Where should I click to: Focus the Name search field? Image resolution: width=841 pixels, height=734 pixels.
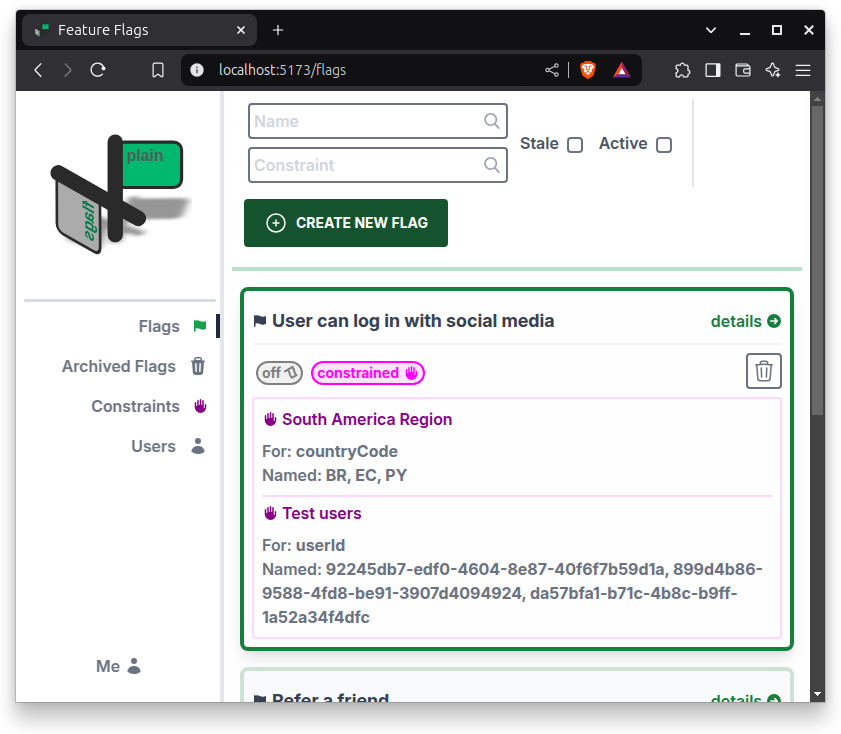(x=378, y=121)
